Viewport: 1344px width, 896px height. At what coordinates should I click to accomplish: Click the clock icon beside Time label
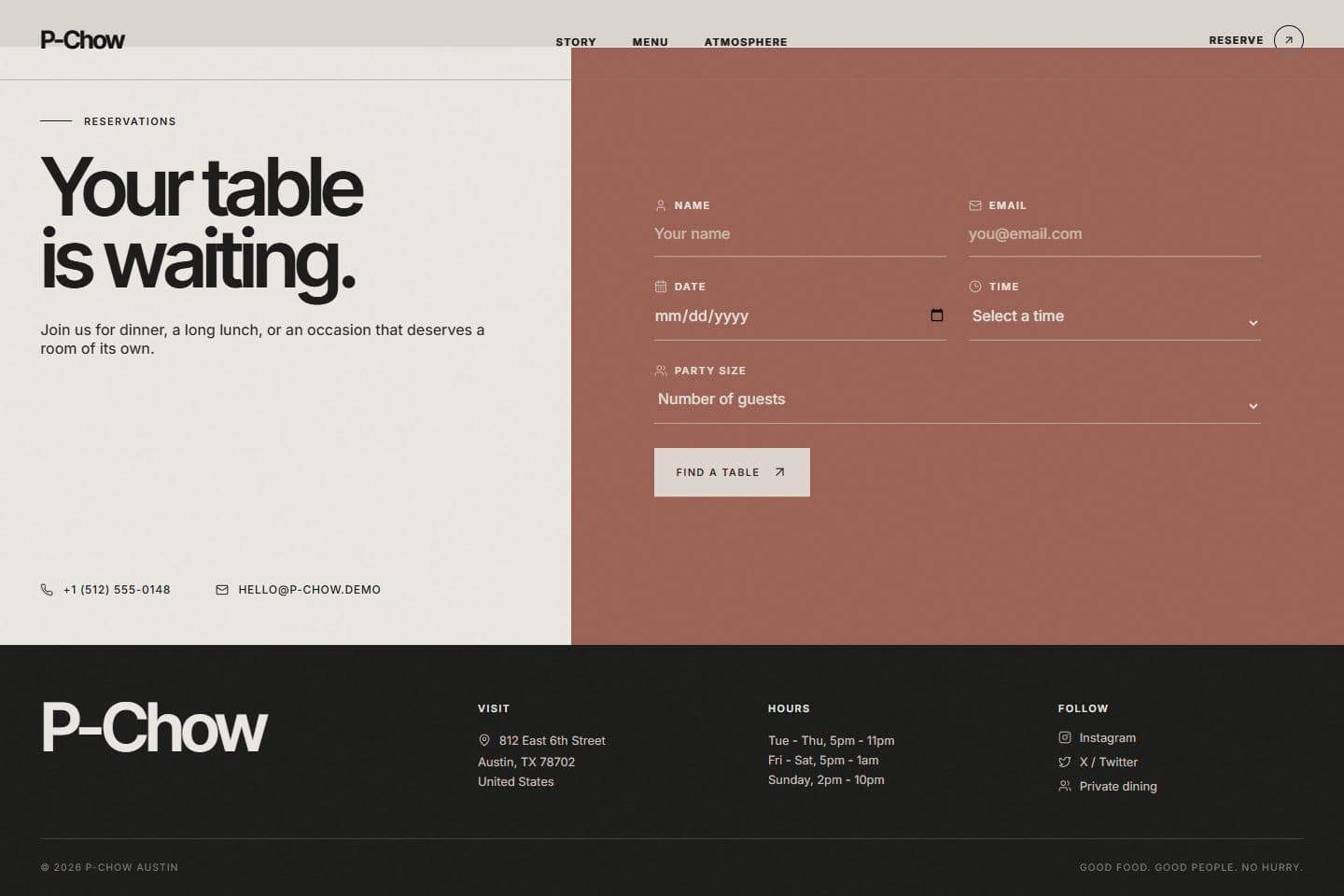click(975, 287)
